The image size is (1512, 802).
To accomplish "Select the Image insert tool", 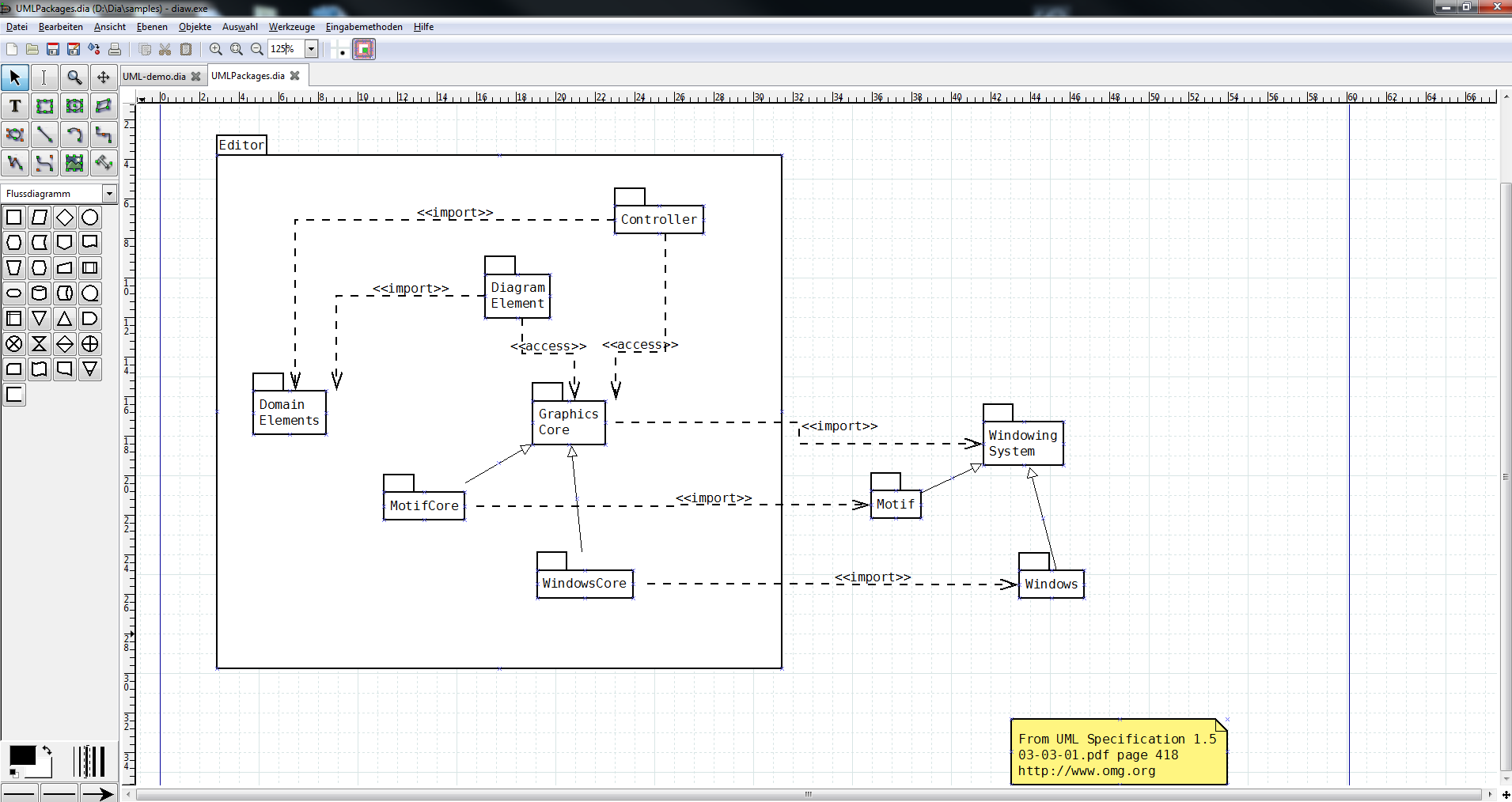I will 74,163.
